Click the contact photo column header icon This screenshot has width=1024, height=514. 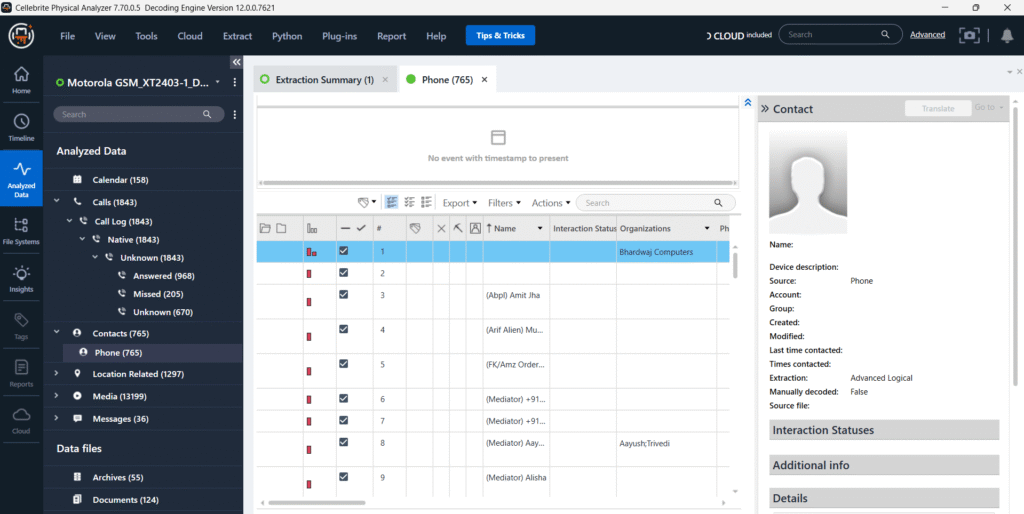[475, 229]
